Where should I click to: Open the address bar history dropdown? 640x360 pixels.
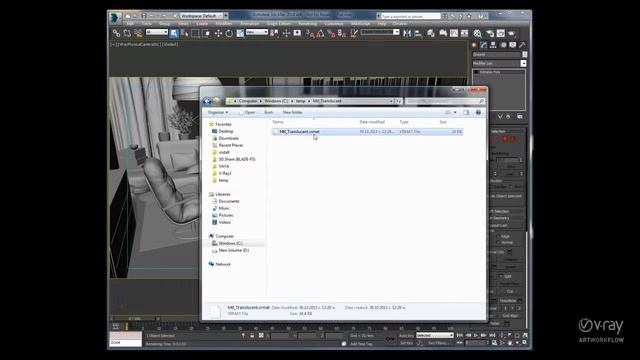391,101
